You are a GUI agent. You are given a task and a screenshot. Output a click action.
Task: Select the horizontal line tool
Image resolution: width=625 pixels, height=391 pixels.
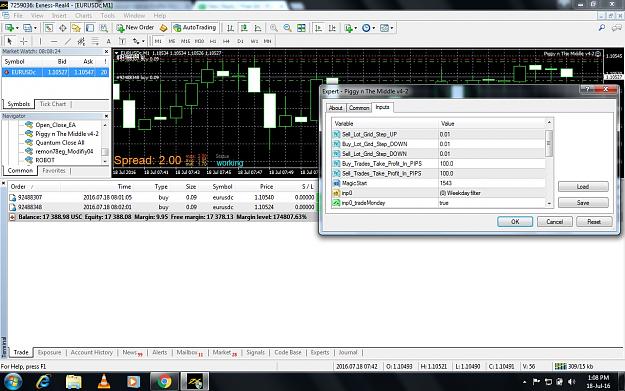click(54, 41)
